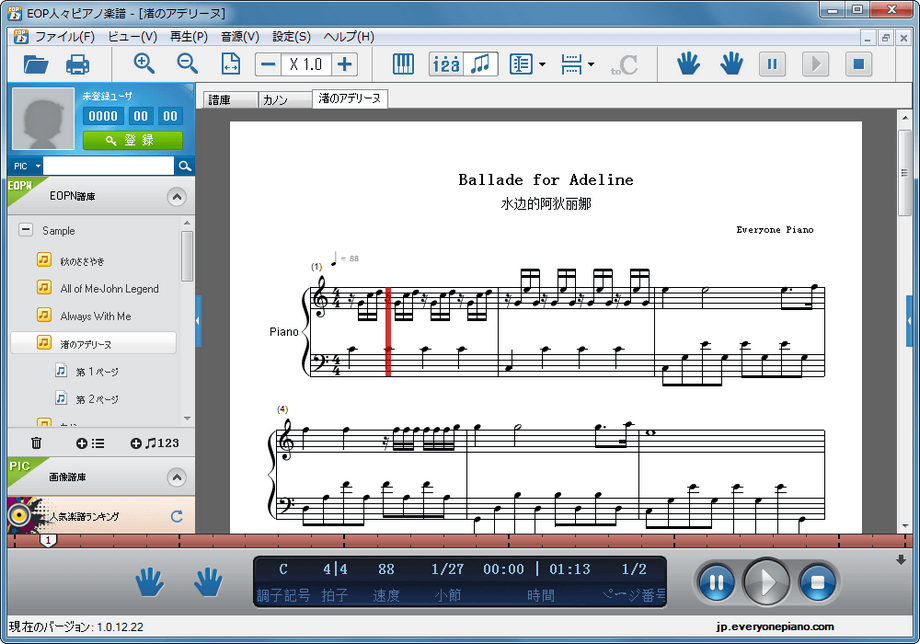Click the staff spacing icon

[571, 64]
